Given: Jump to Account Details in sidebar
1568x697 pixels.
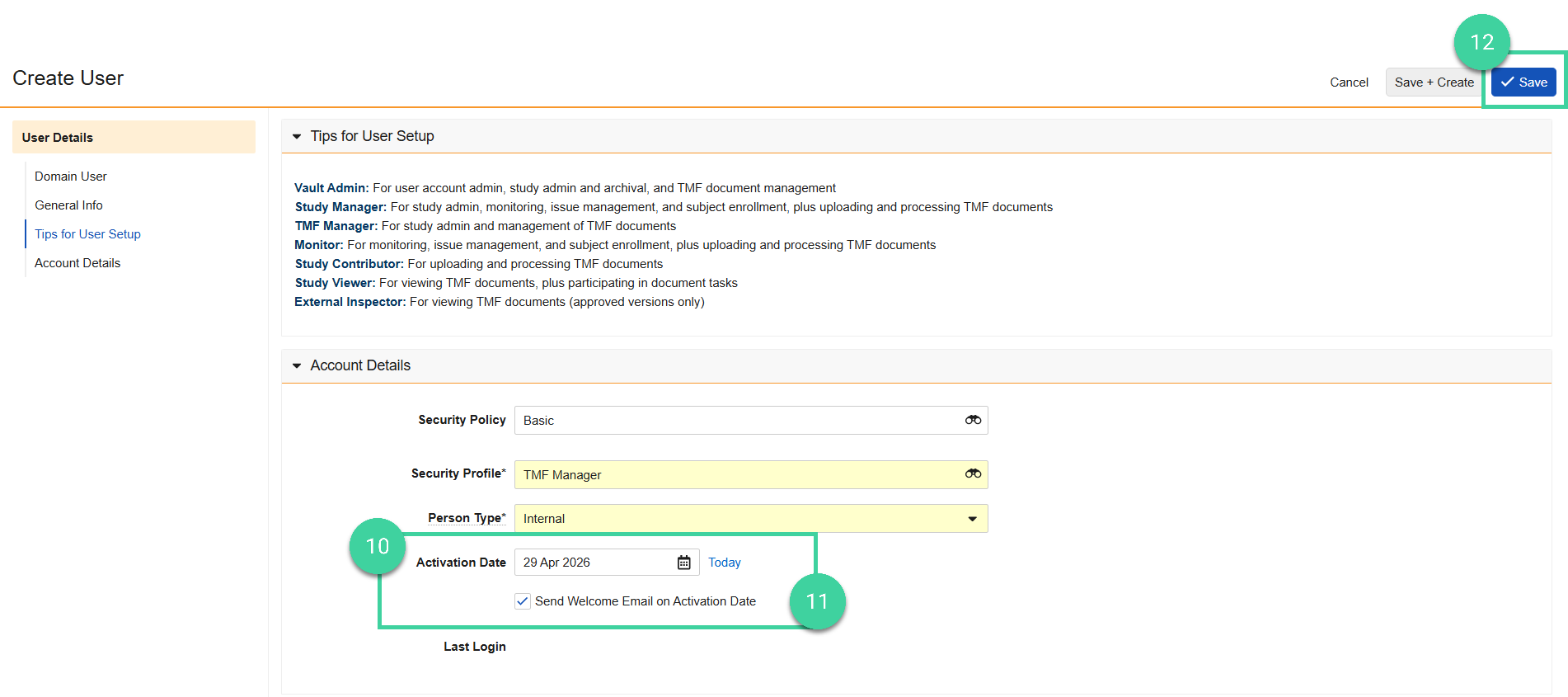Looking at the screenshot, I should click(x=77, y=263).
